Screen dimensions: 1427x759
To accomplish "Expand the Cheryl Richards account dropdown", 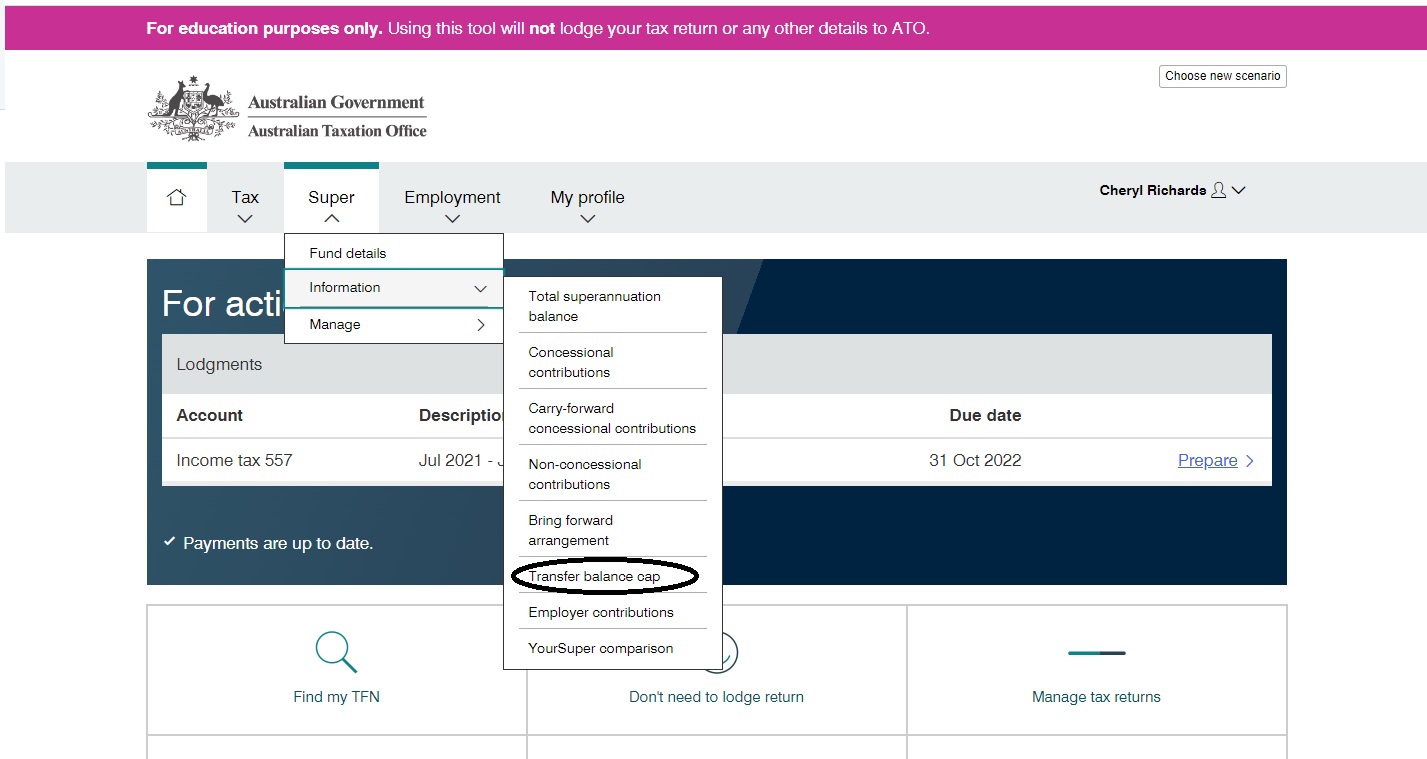I will pos(1239,189).
